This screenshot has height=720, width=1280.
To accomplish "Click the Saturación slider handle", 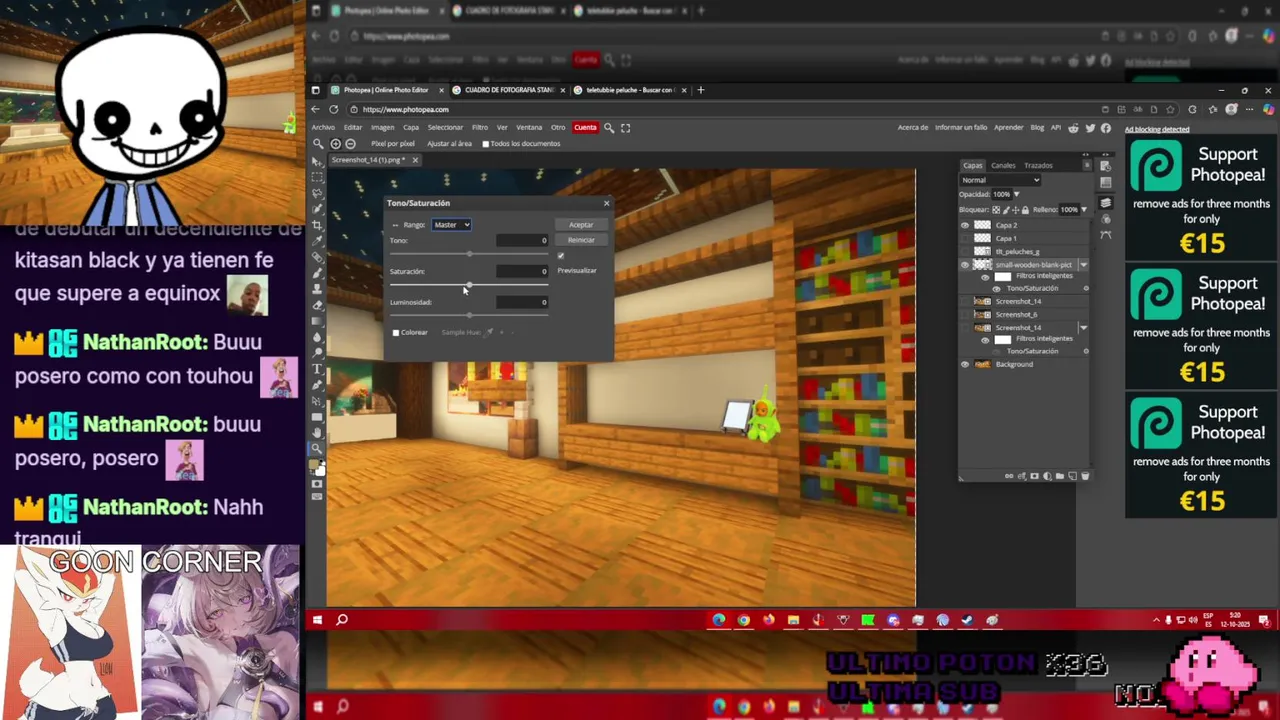I will [469, 285].
